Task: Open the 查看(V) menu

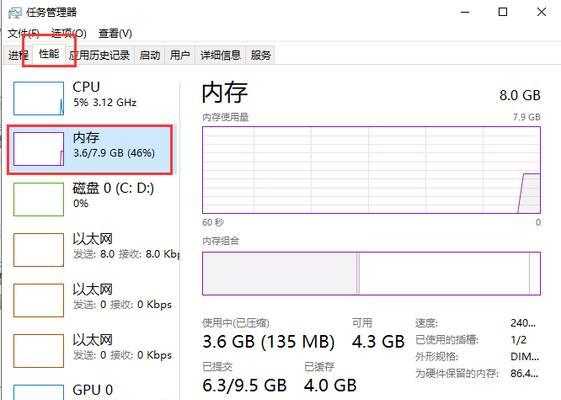Action: click(115, 34)
